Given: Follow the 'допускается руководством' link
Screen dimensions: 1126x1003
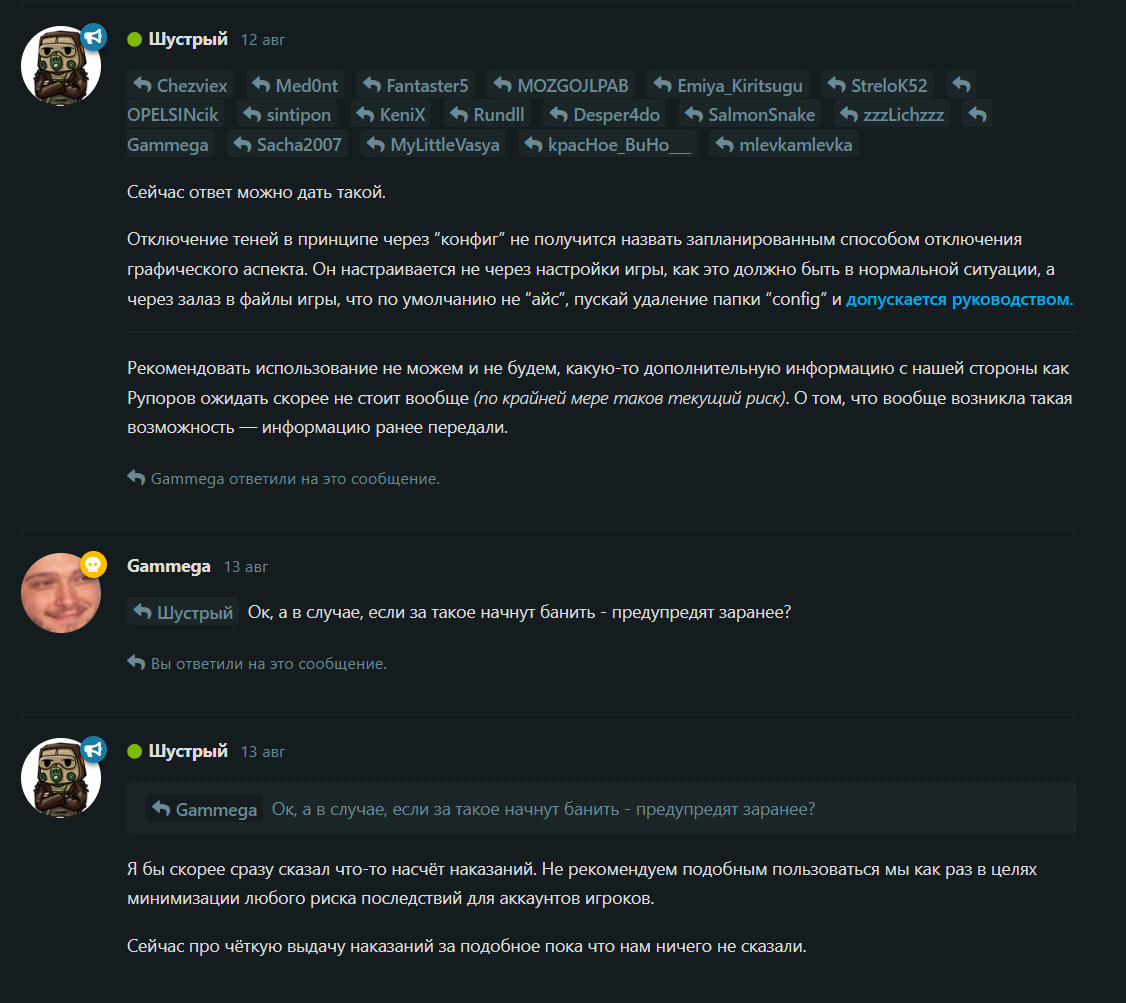Looking at the screenshot, I should 959,299.
